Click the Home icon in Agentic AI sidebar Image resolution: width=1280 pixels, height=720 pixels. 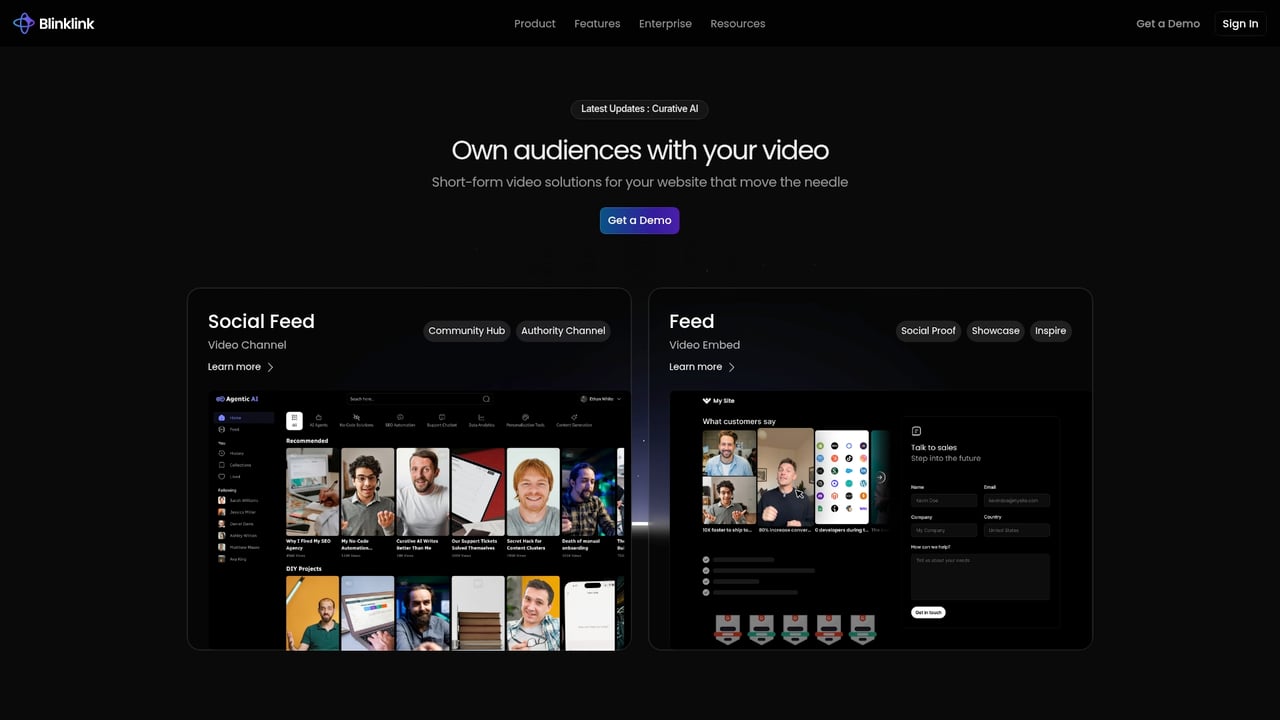point(222,418)
